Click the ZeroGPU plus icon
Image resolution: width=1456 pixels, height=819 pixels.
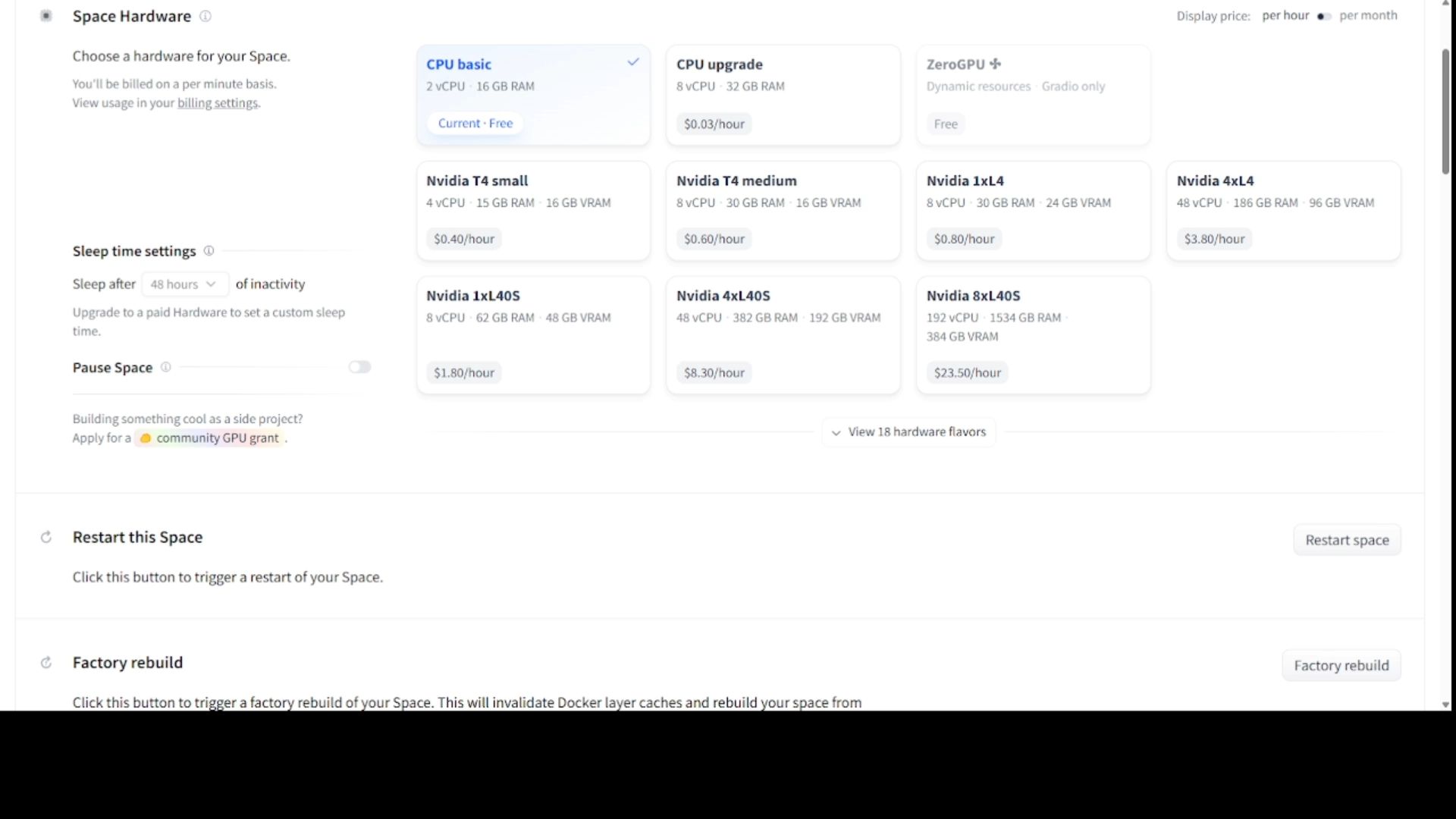tap(995, 64)
